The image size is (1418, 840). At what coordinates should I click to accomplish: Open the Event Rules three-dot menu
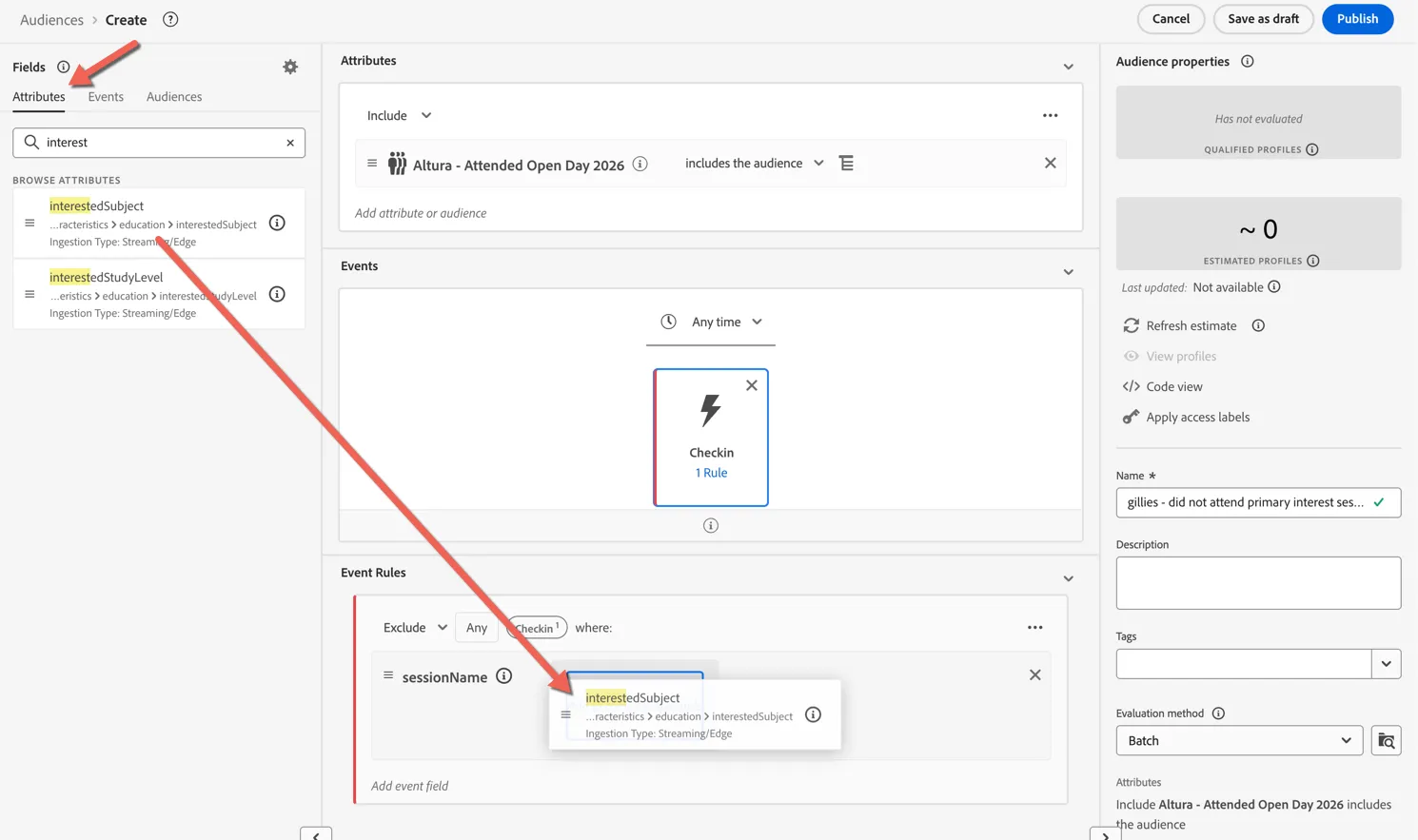pyautogui.click(x=1034, y=628)
